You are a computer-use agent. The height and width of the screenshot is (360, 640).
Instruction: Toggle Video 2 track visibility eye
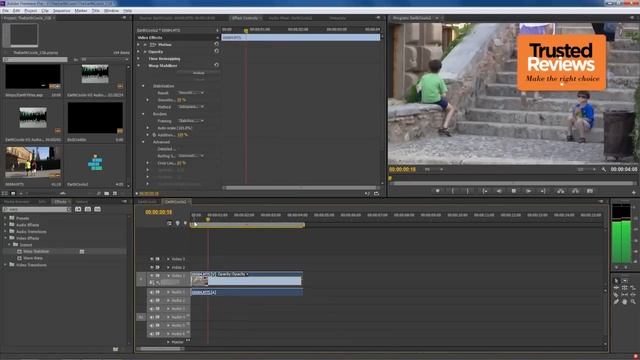[x=152, y=267]
